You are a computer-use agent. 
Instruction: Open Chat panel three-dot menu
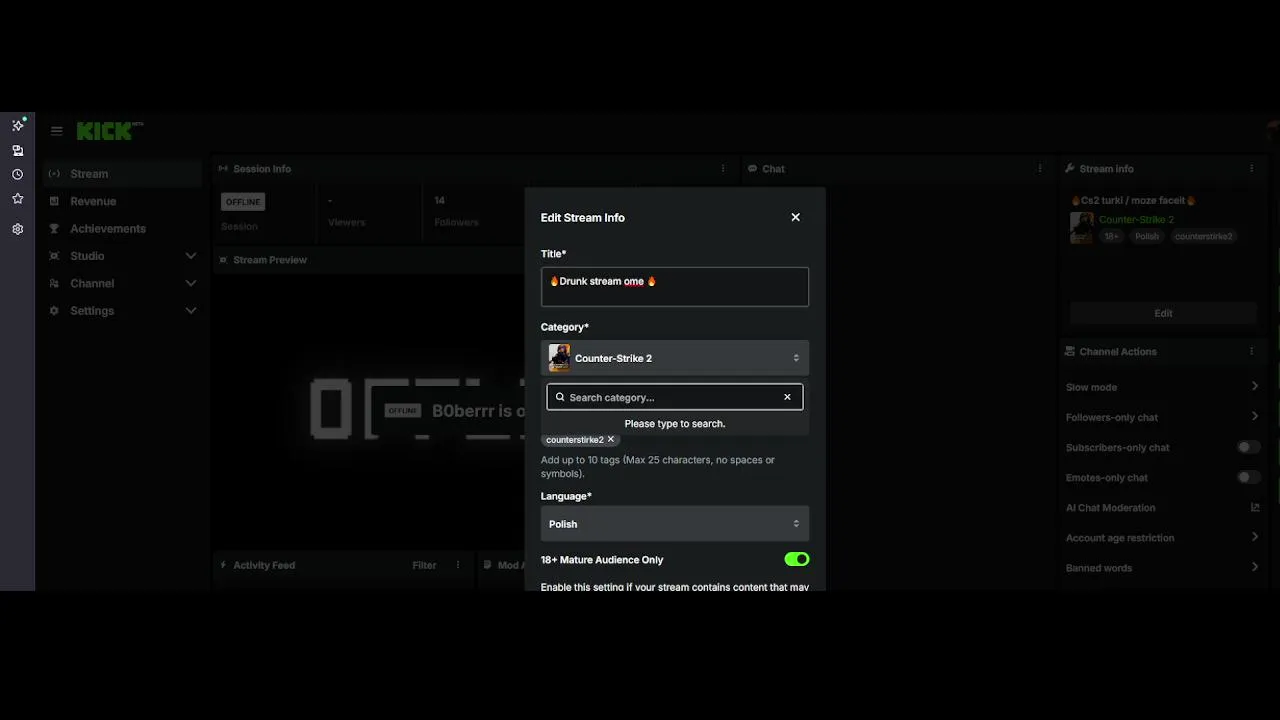click(x=1040, y=169)
